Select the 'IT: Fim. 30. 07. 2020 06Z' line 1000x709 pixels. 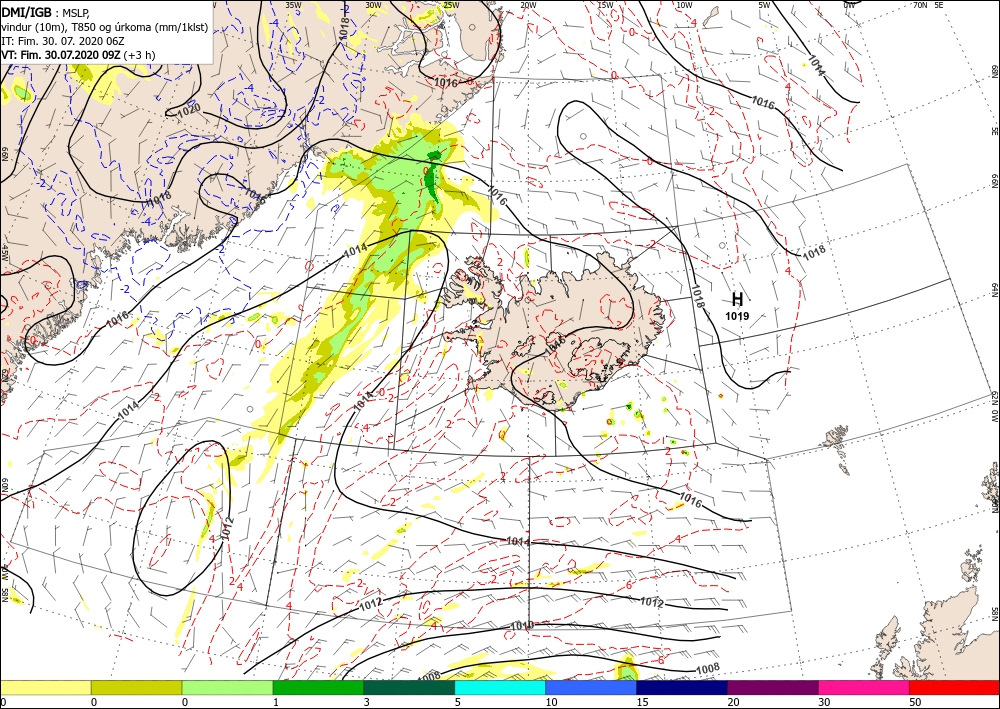62,41
